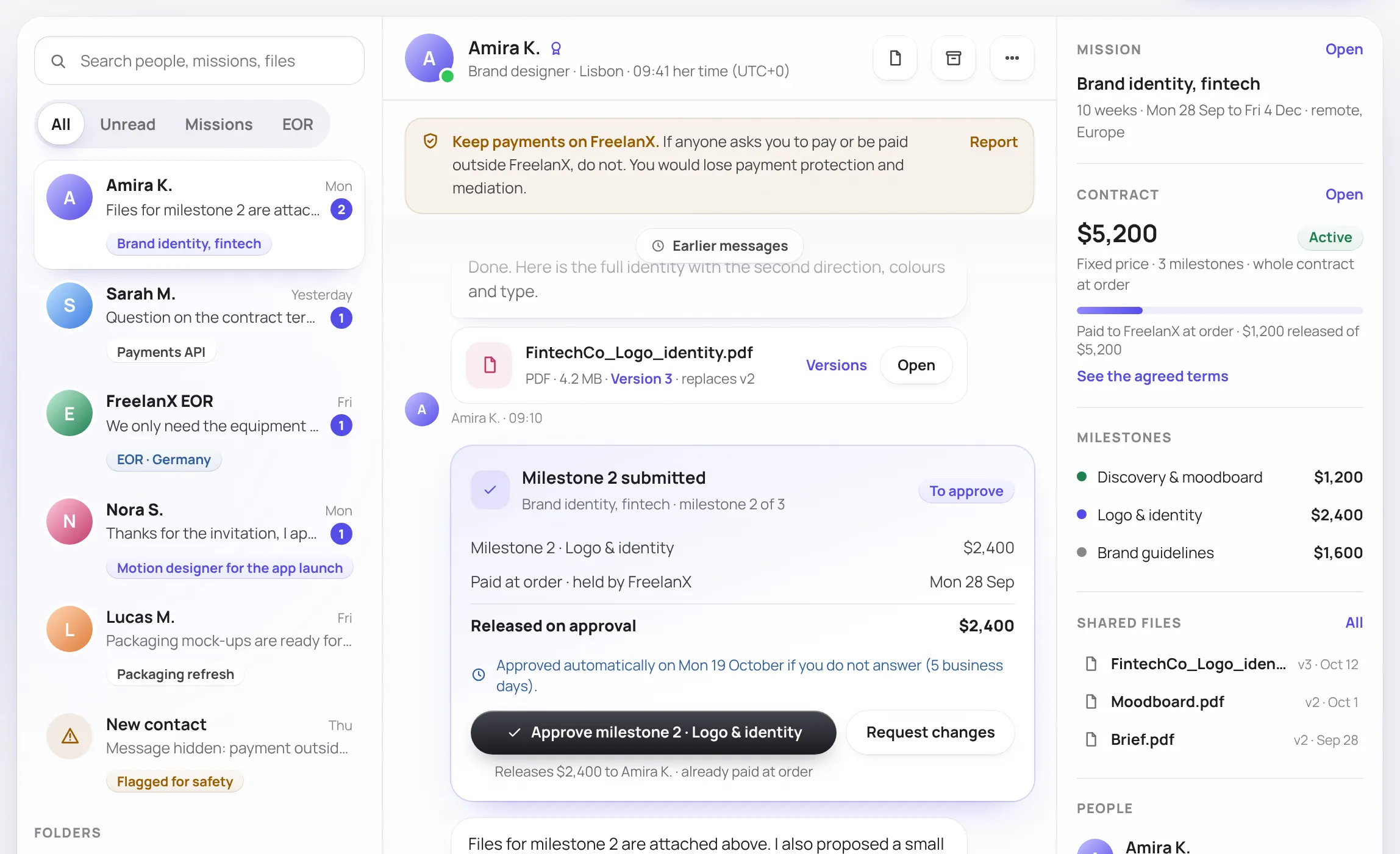
Task: Switch to the Missions filter tab
Action: click(218, 124)
